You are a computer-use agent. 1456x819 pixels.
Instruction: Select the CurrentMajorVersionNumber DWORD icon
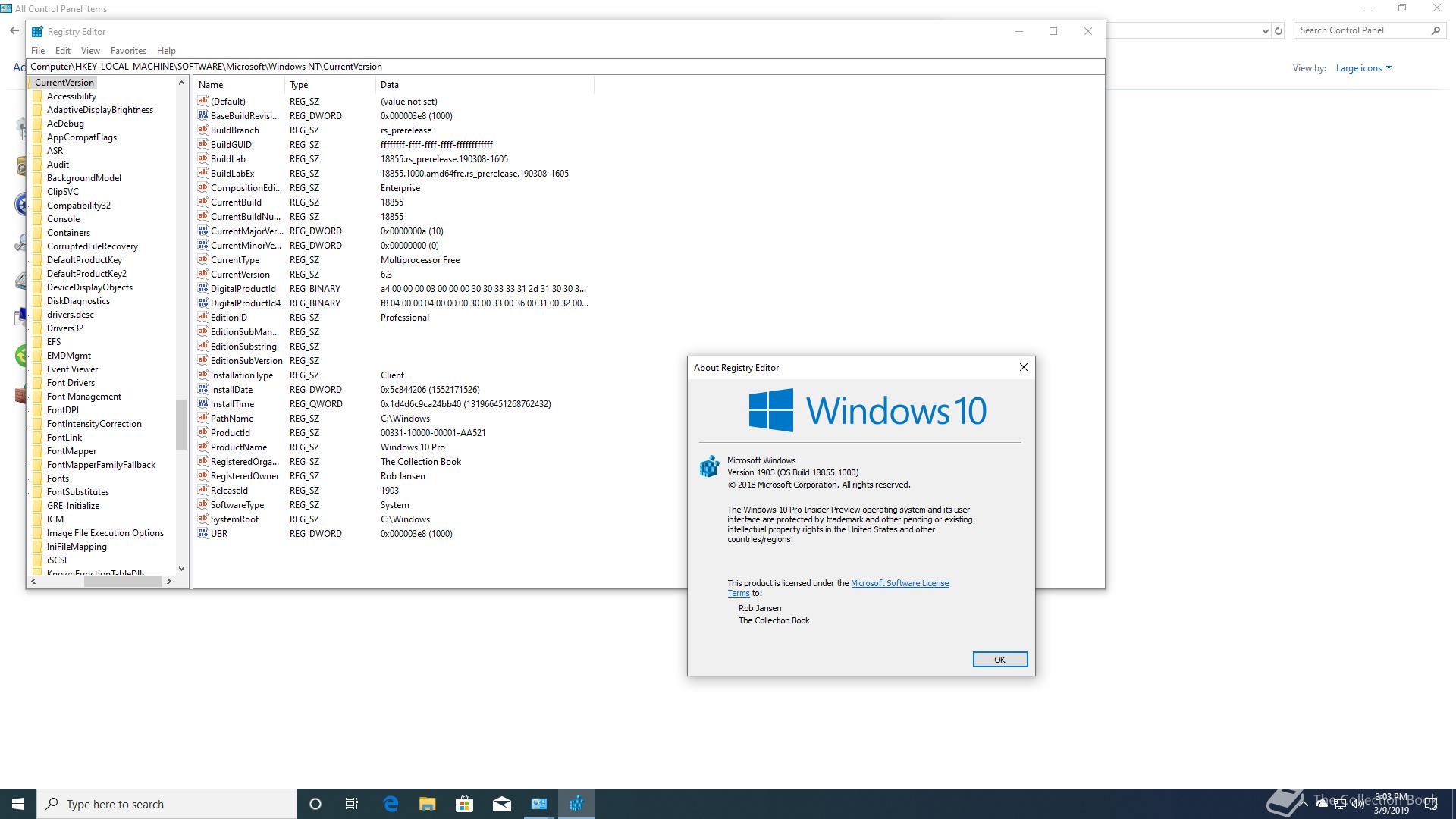click(x=202, y=231)
